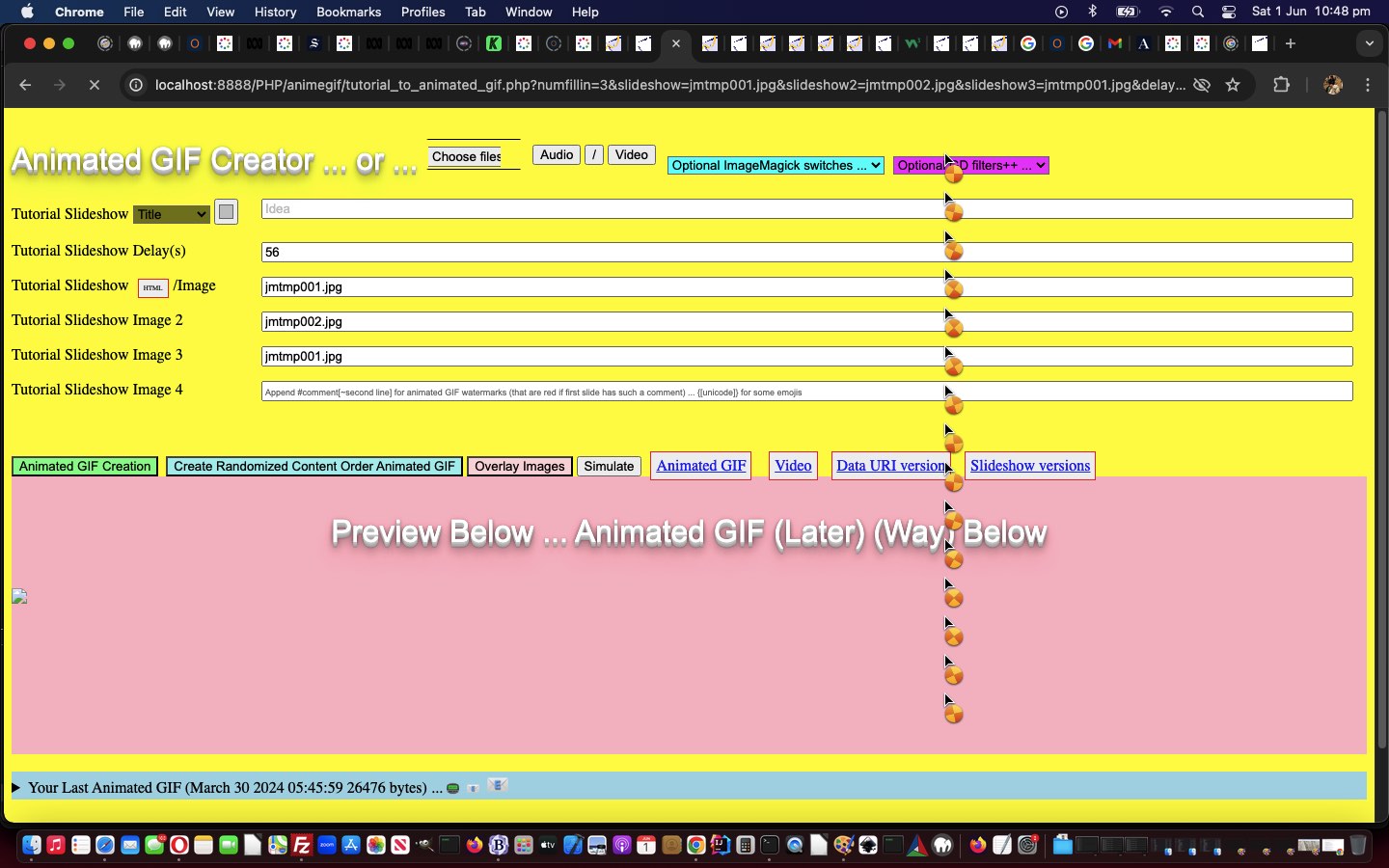Open the Apple menu
1389x868 pixels.
(27, 12)
